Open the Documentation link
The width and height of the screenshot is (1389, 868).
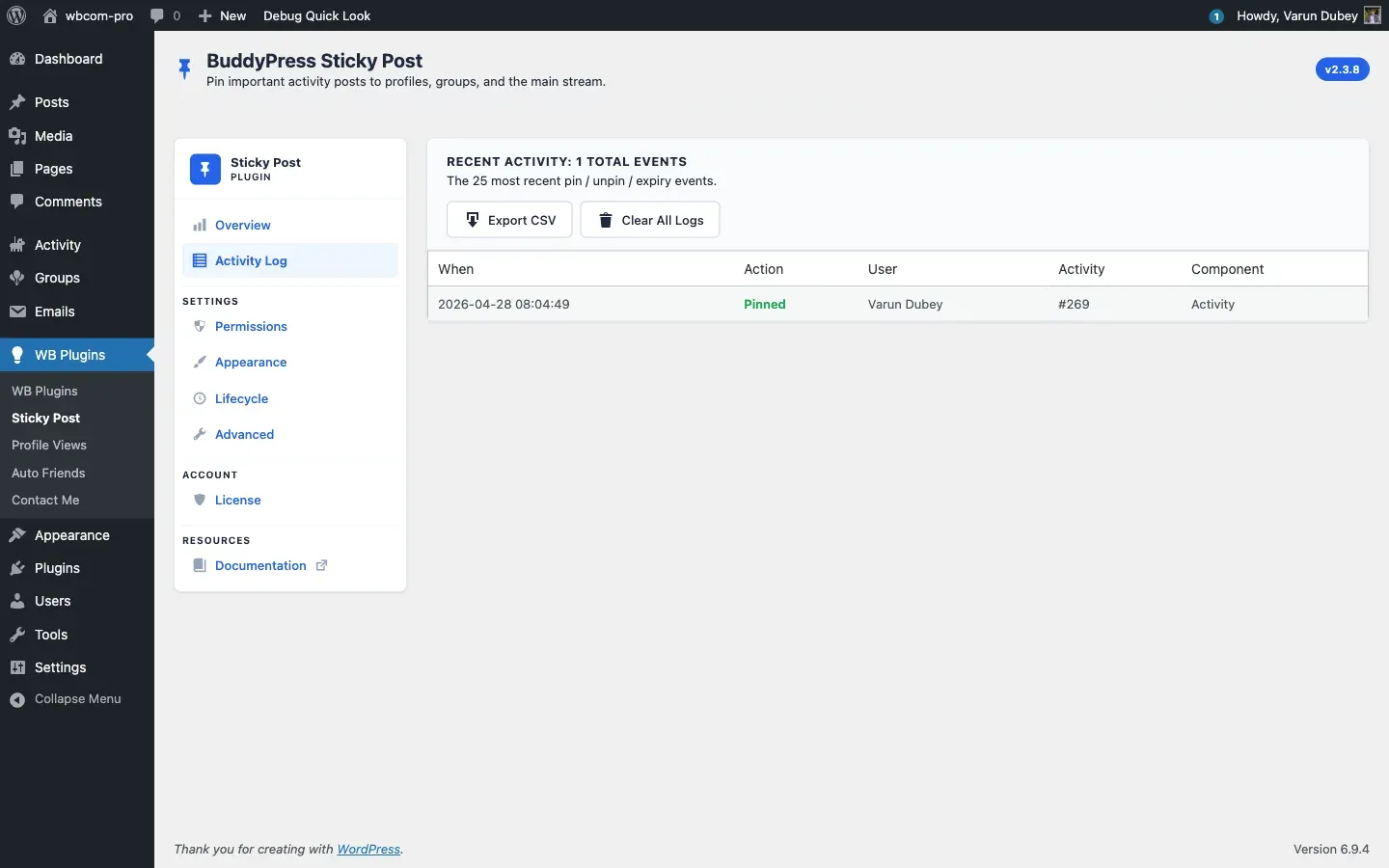tap(290, 565)
